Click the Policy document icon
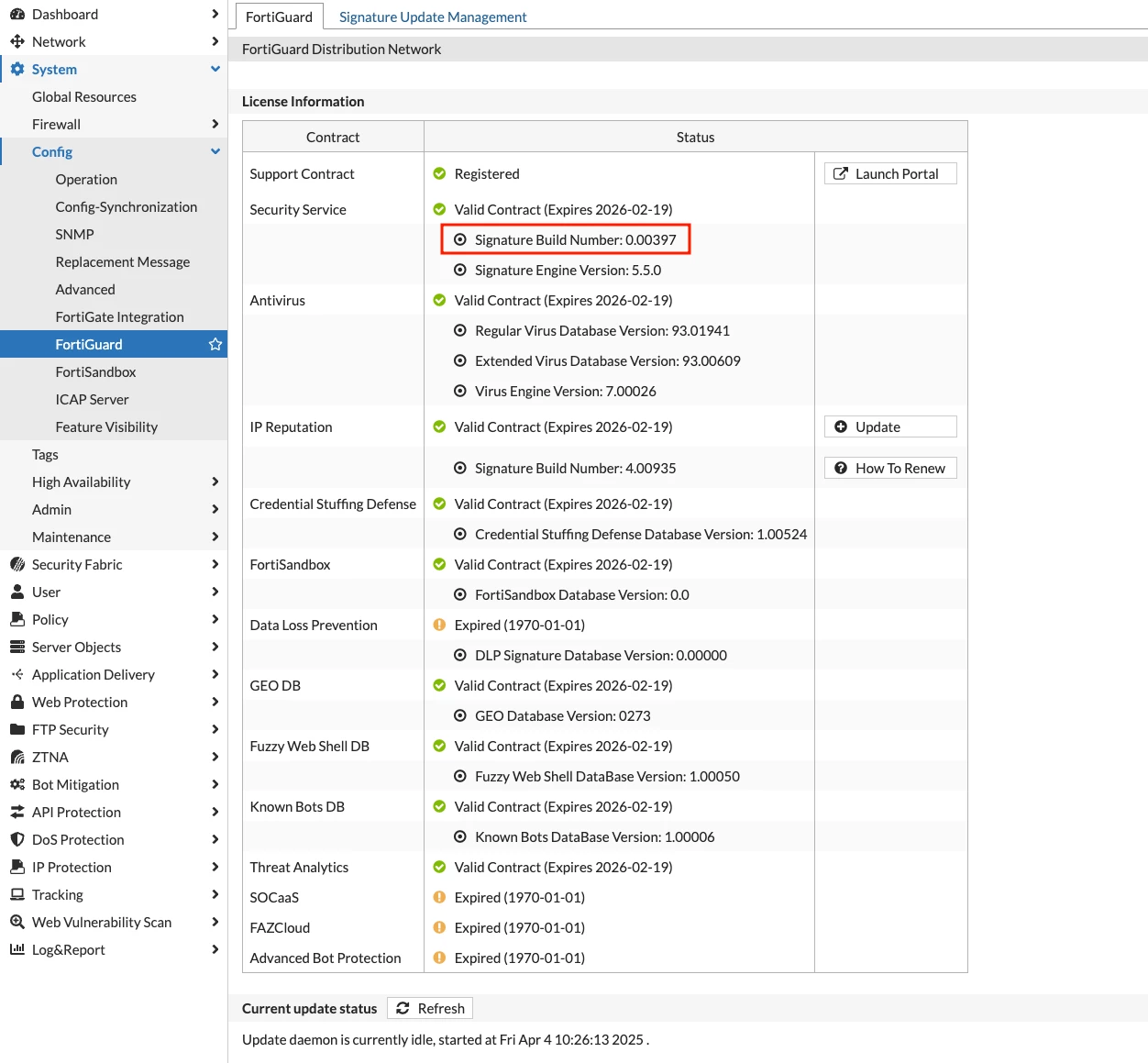This screenshot has height=1063, width=1148. coord(17,619)
